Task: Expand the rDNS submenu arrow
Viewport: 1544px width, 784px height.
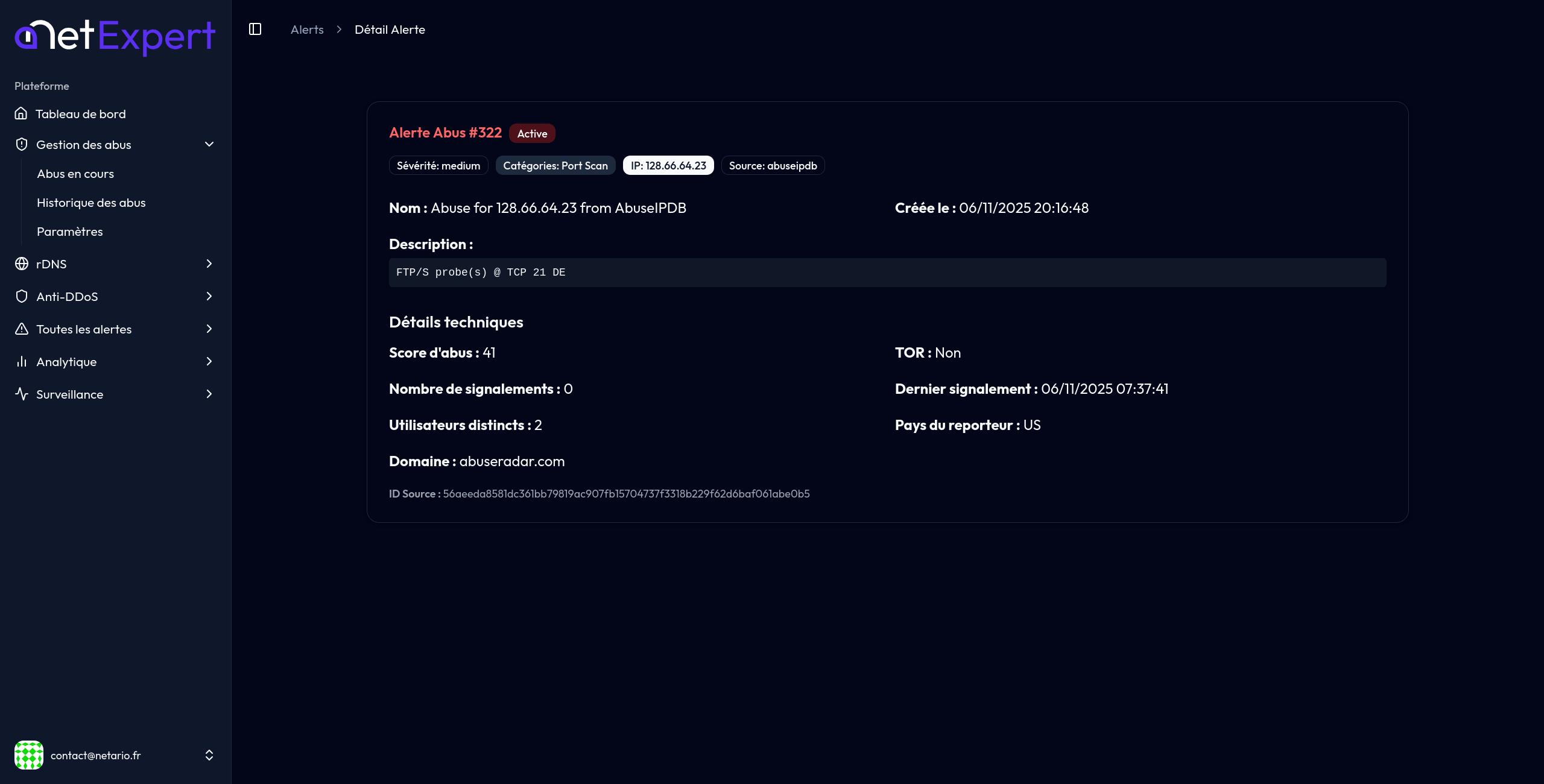Action: pos(209,264)
